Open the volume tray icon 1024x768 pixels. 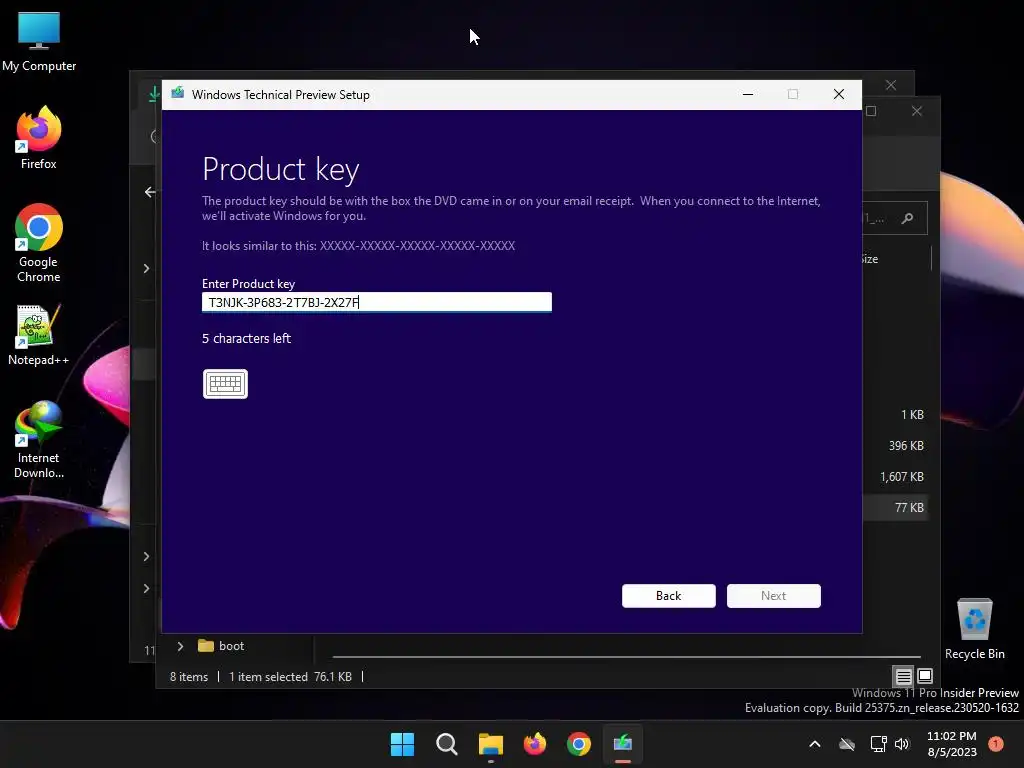(x=902, y=744)
